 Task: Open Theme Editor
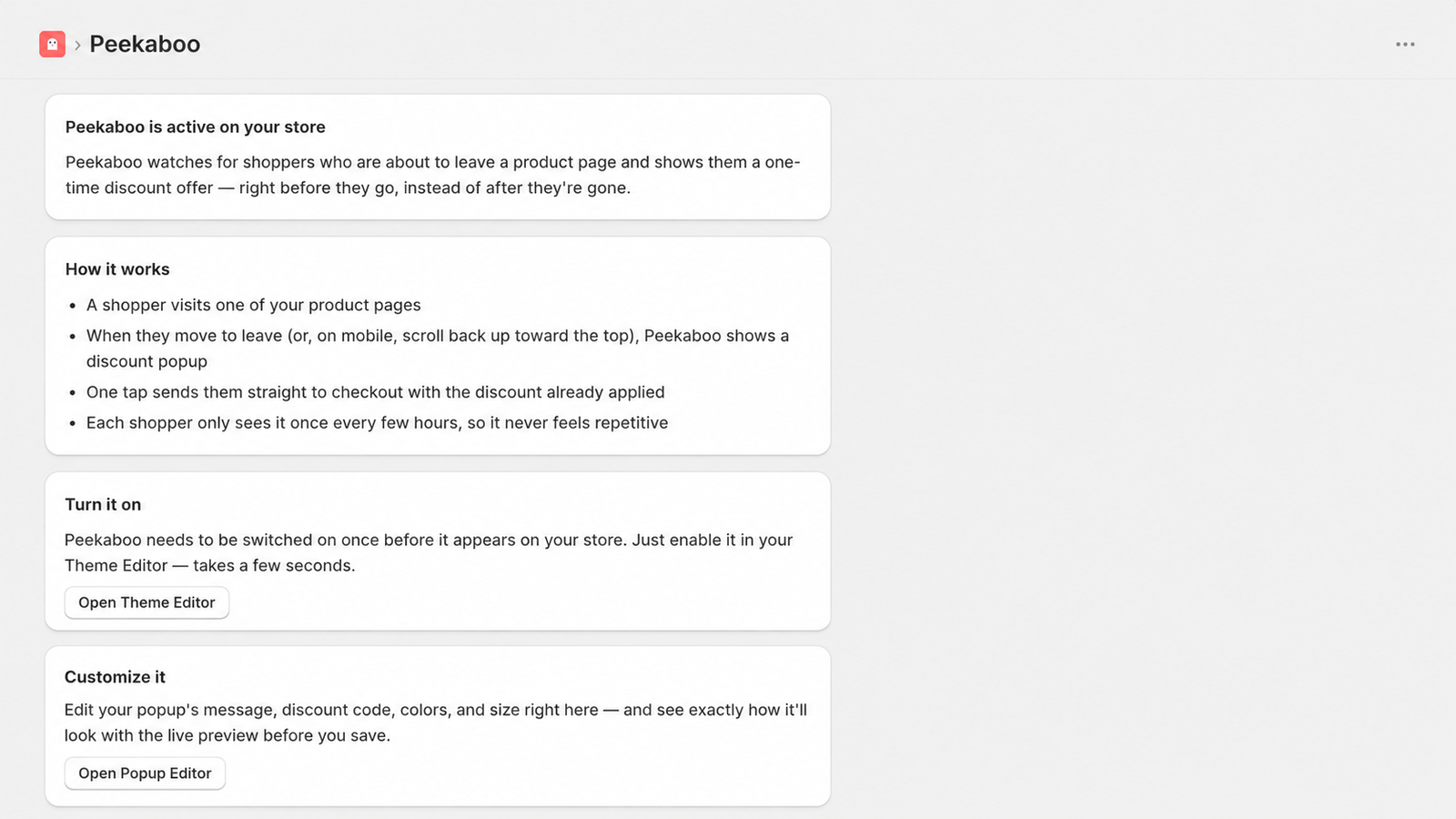pos(147,602)
